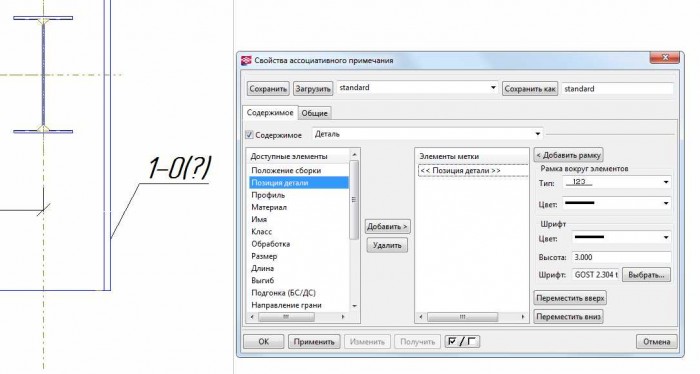Click the Применить button
This screenshot has width=700, height=374.
click(x=314, y=342)
